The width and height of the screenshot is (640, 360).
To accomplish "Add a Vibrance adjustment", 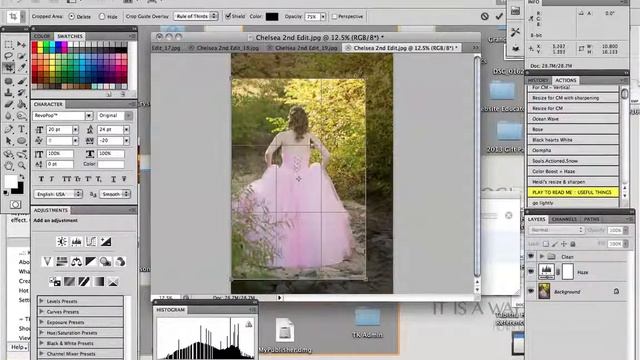I will (47, 262).
